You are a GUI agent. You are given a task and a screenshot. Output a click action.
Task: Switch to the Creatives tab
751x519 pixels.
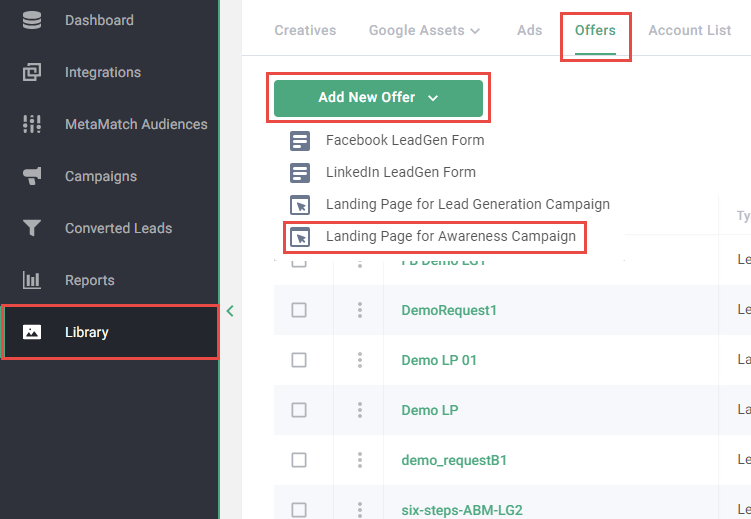click(305, 30)
